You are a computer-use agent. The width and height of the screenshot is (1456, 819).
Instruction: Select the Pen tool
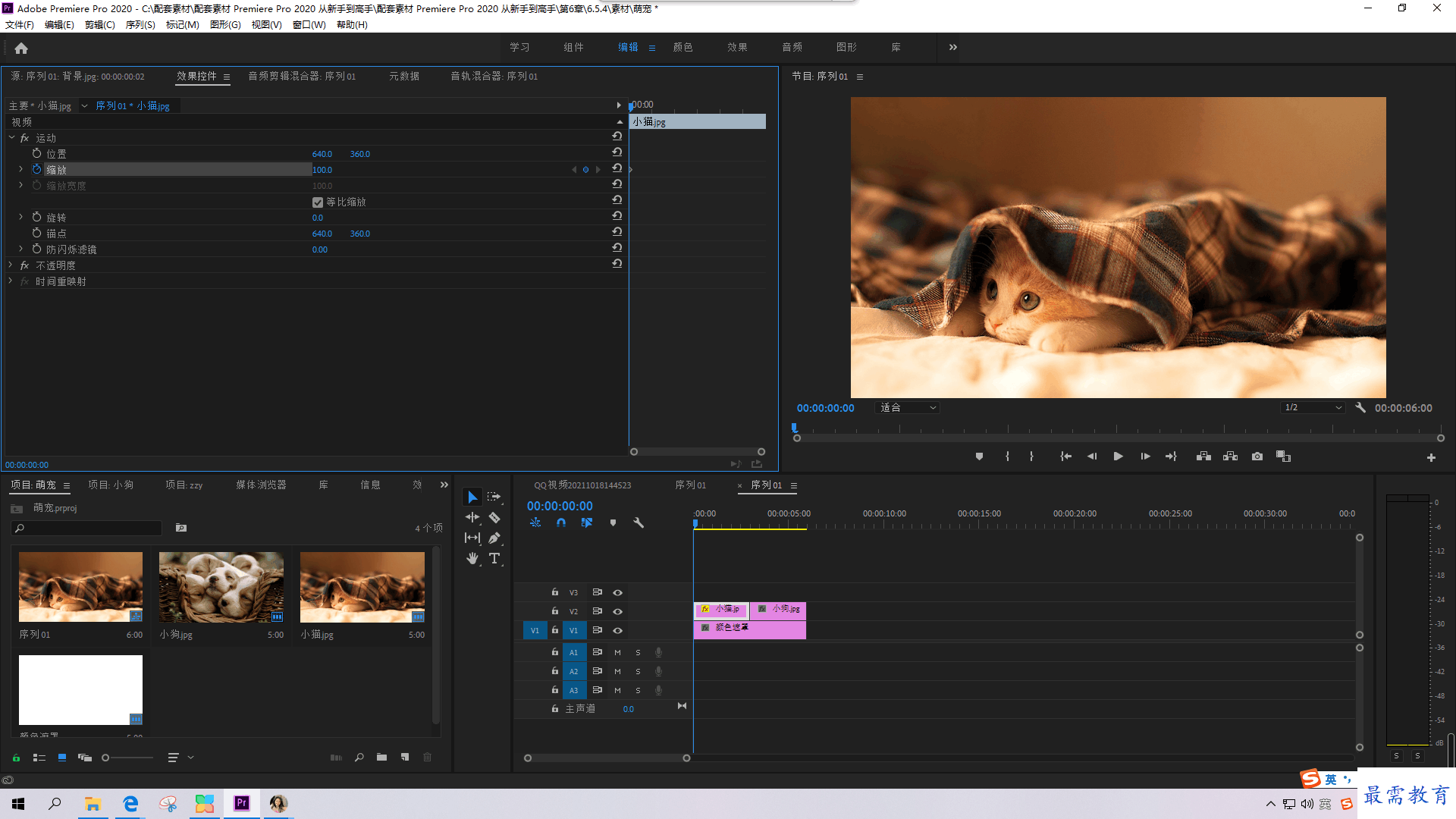pyautogui.click(x=494, y=538)
